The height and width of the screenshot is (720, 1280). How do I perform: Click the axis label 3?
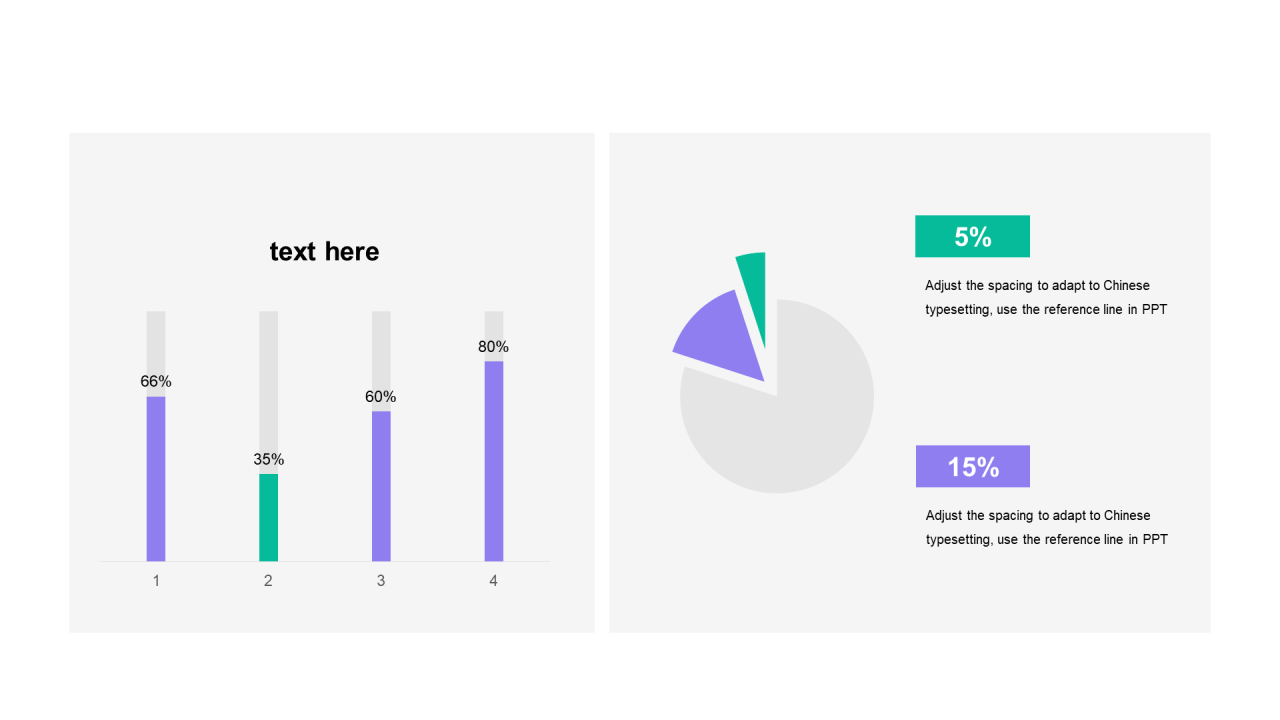coord(381,581)
